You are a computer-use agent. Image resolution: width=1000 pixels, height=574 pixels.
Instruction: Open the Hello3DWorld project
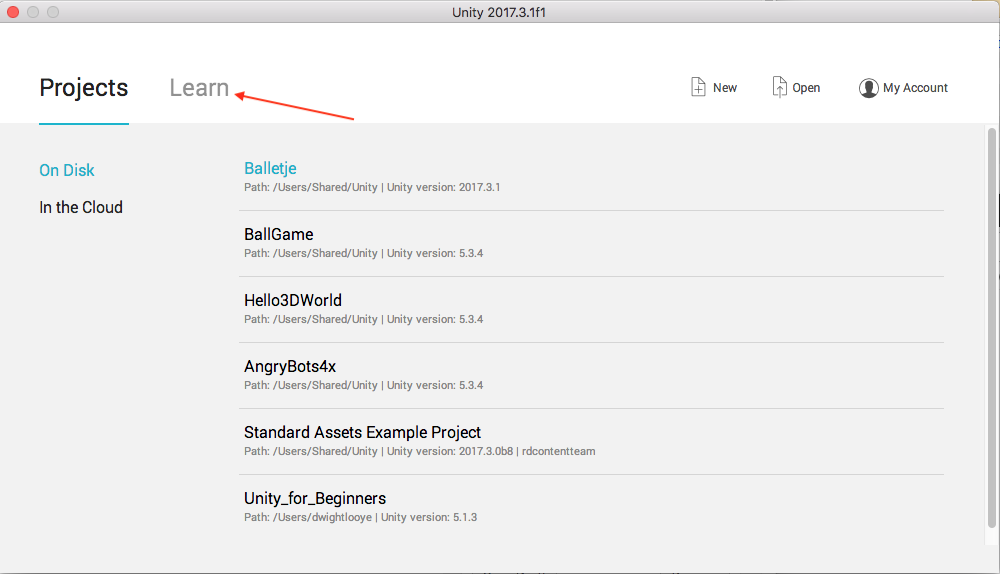pos(293,300)
